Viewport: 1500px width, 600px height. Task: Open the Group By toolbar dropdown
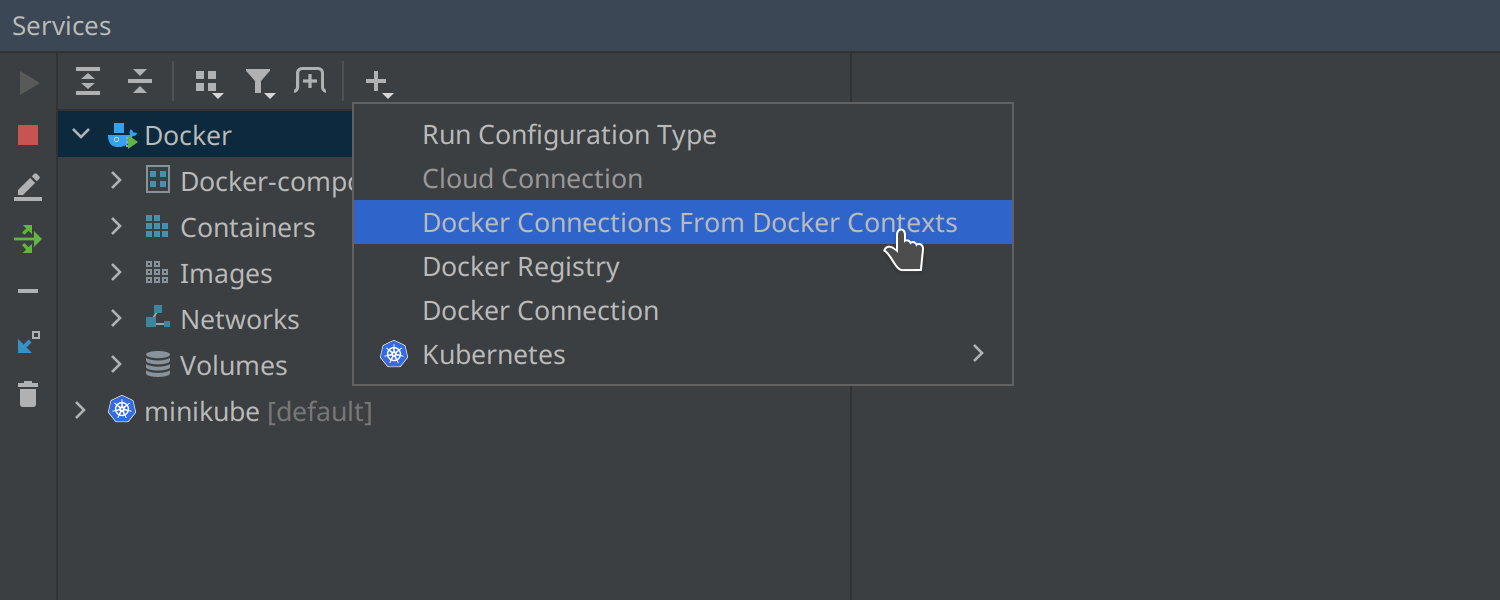(207, 83)
